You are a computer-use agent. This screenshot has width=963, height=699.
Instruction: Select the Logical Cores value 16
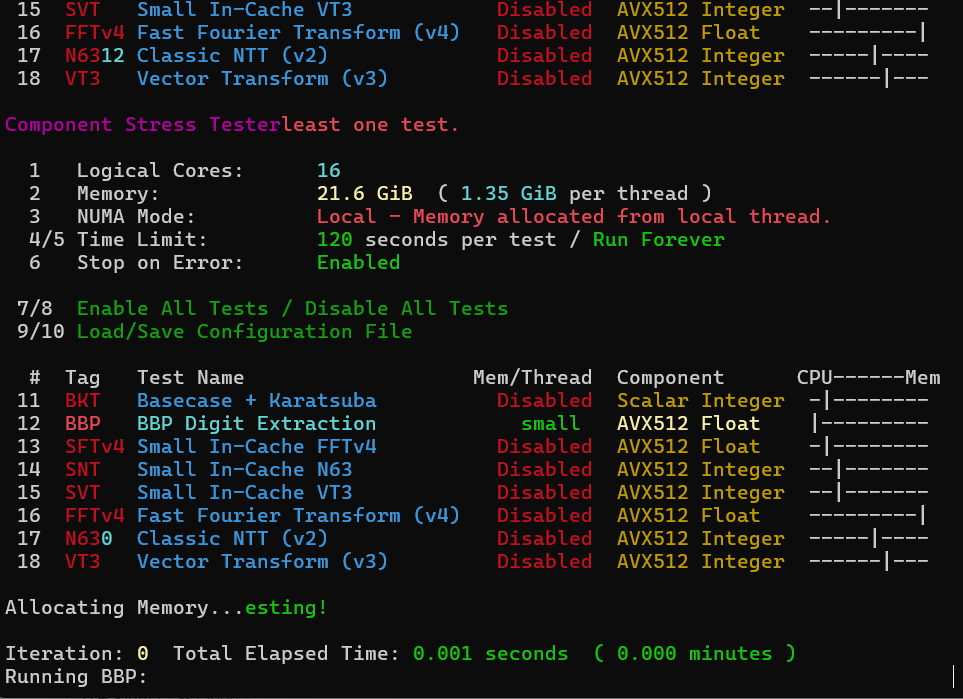pos(329,170)
